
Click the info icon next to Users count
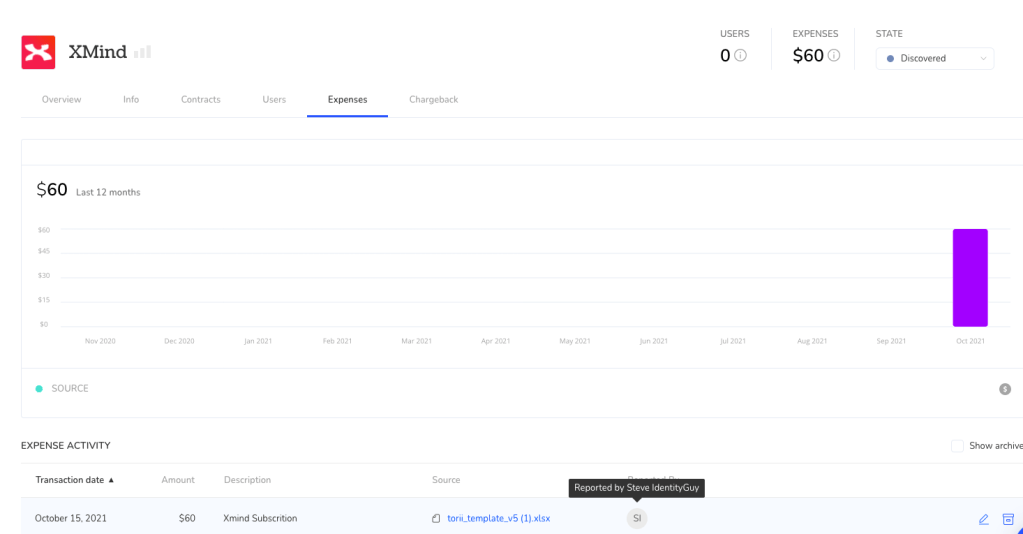click(740, 56)
